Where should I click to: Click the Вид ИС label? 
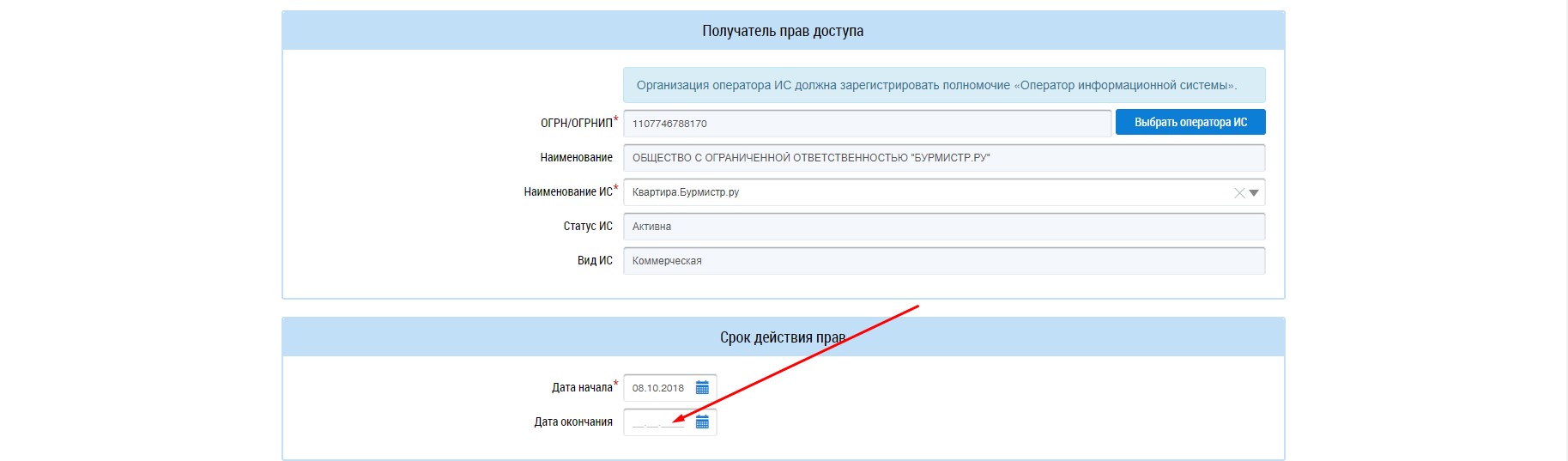[x=595, y=261]
